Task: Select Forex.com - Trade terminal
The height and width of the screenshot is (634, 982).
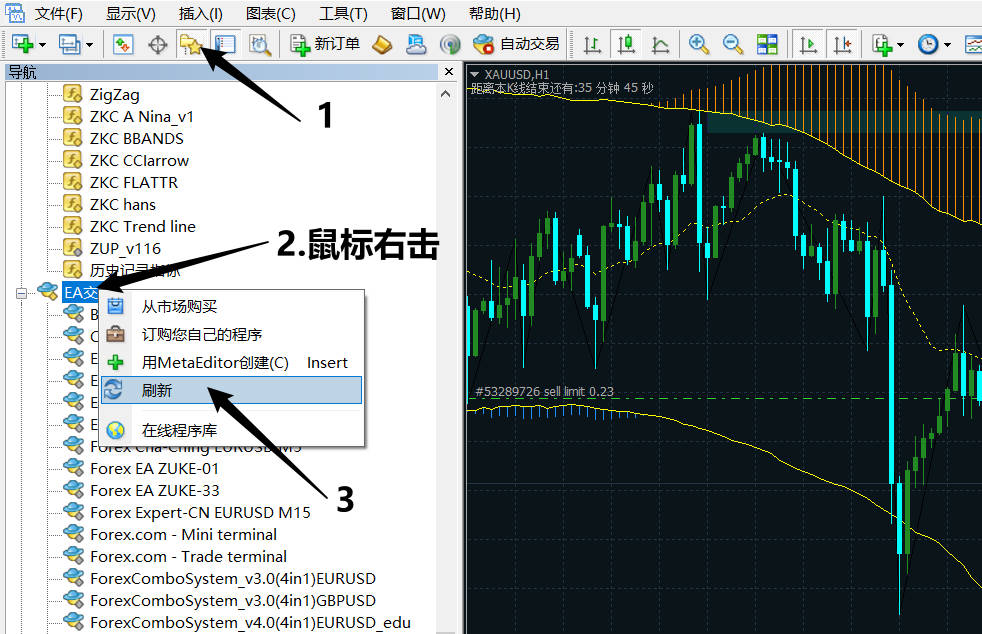Action: coord(189,556)
